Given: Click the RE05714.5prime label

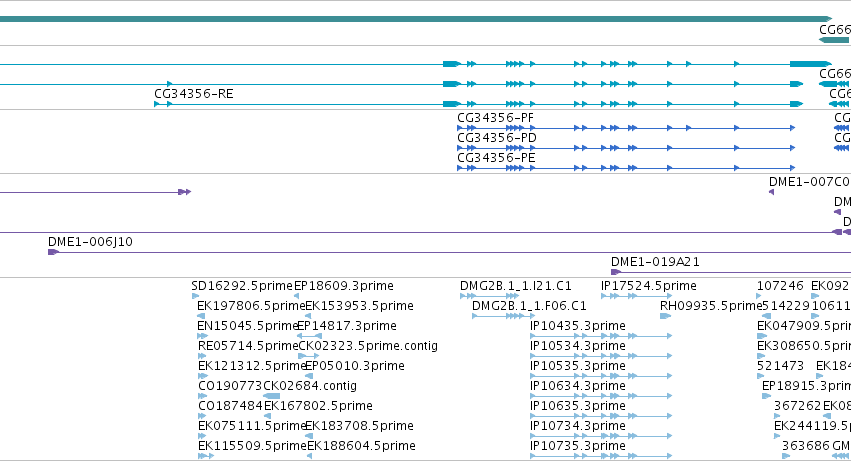Looking at the screenshot, I should coord(248,346).
